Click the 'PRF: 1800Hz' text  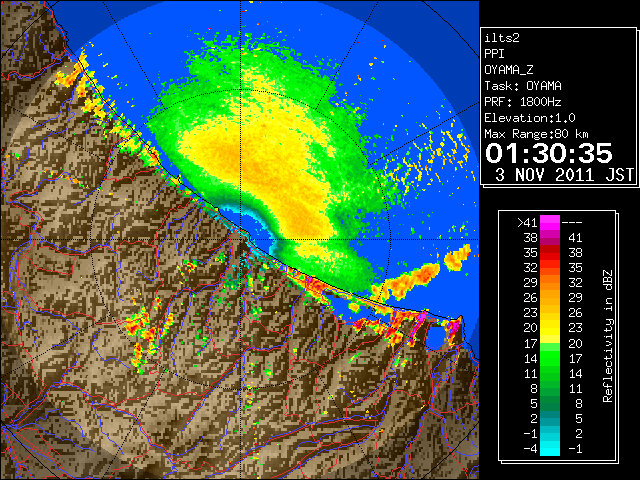click(x=523, y=102)
